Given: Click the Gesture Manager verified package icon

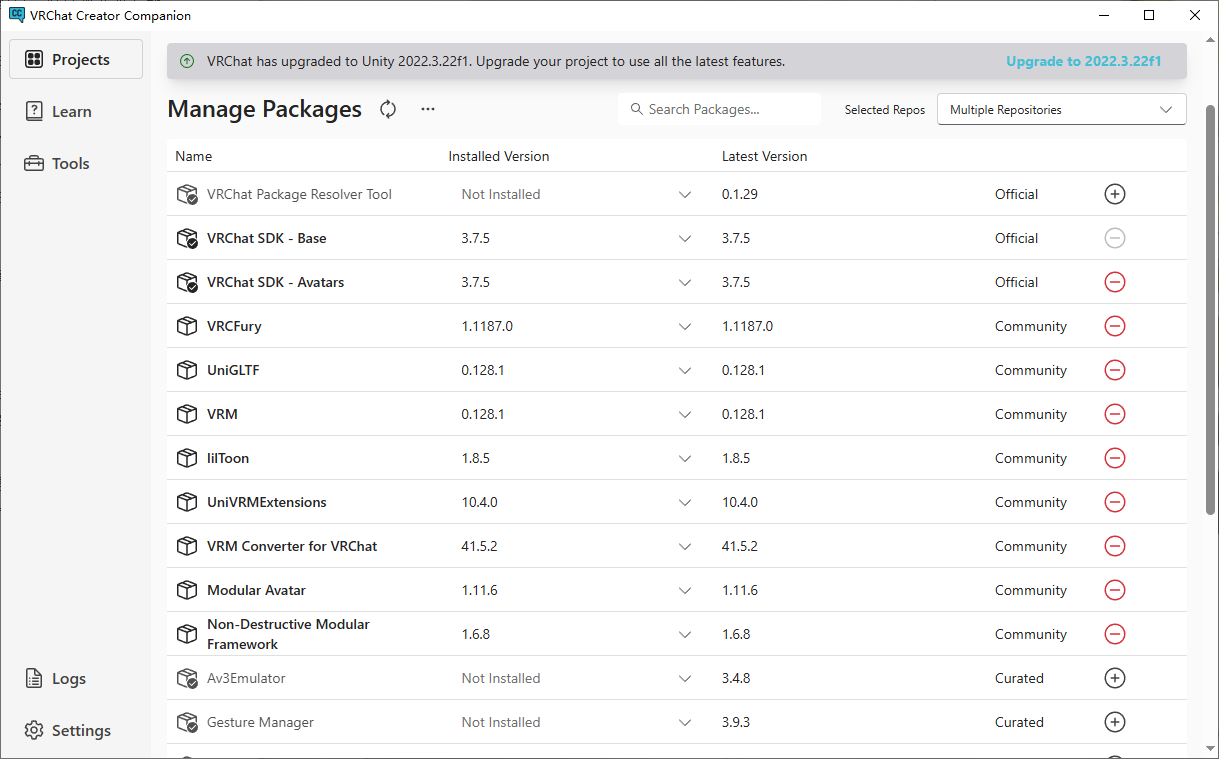Looking at the screenshot, I should 187,722.
